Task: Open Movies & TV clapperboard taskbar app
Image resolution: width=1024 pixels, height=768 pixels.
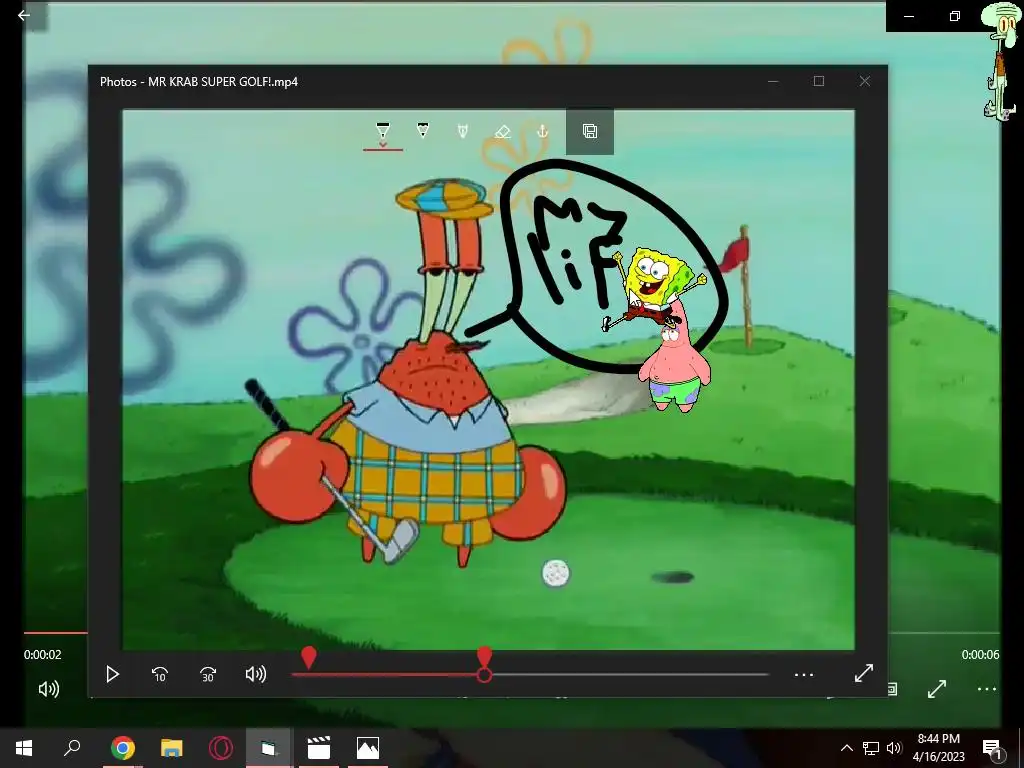Action: [319, 748]
